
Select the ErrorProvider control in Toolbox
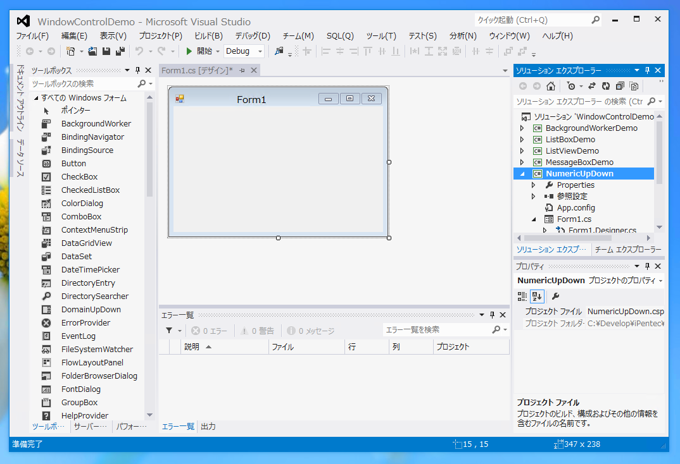point(87,323)
